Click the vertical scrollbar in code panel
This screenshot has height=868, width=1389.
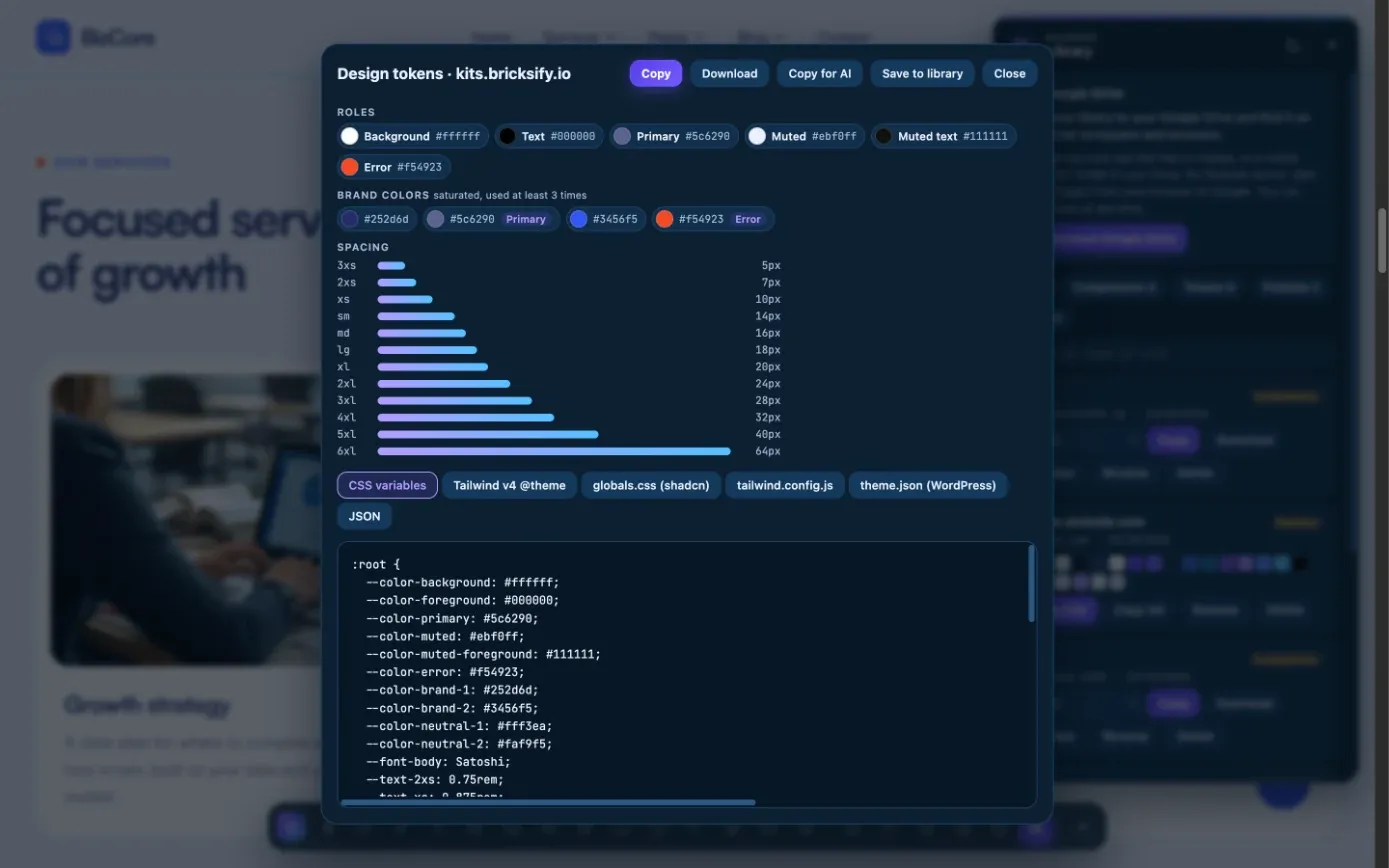pos(1031,584)
